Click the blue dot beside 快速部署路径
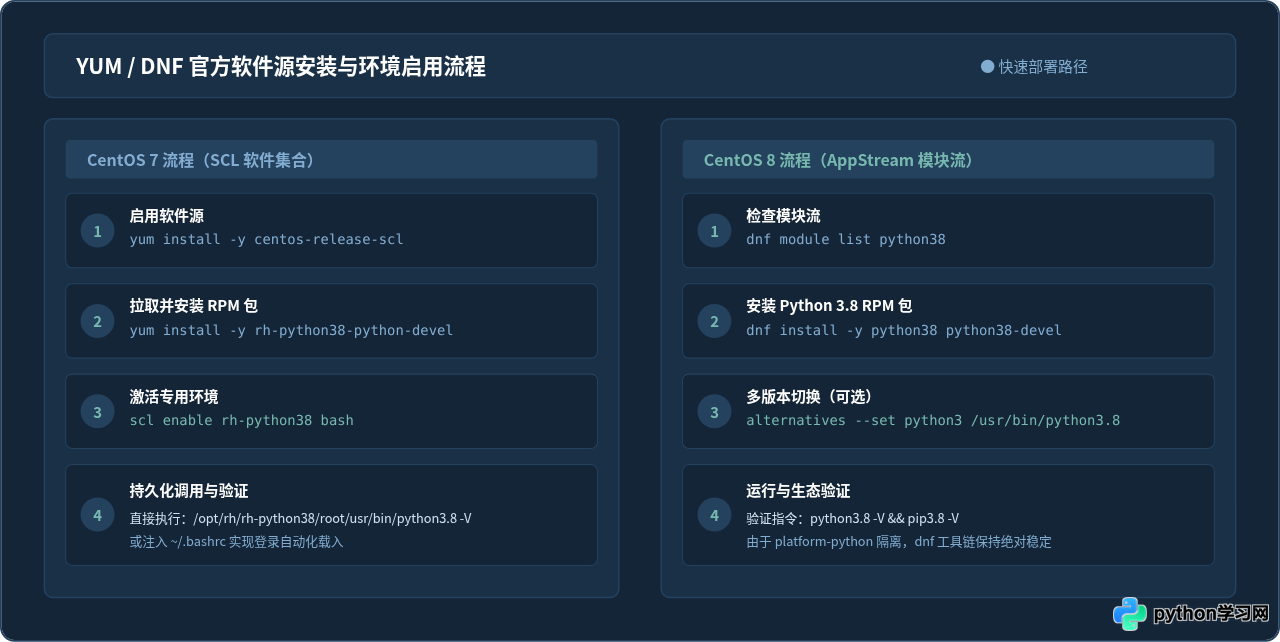 988,67
